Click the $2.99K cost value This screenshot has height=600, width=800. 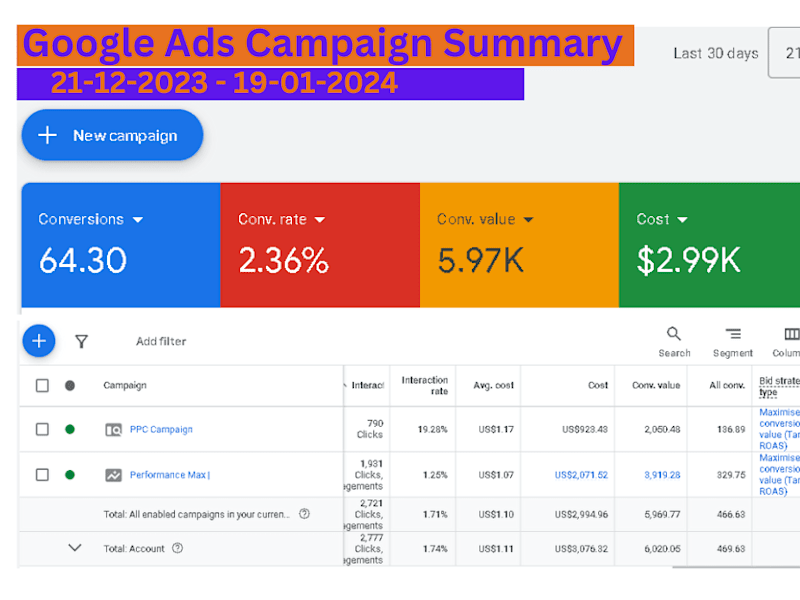click(688, 260)
